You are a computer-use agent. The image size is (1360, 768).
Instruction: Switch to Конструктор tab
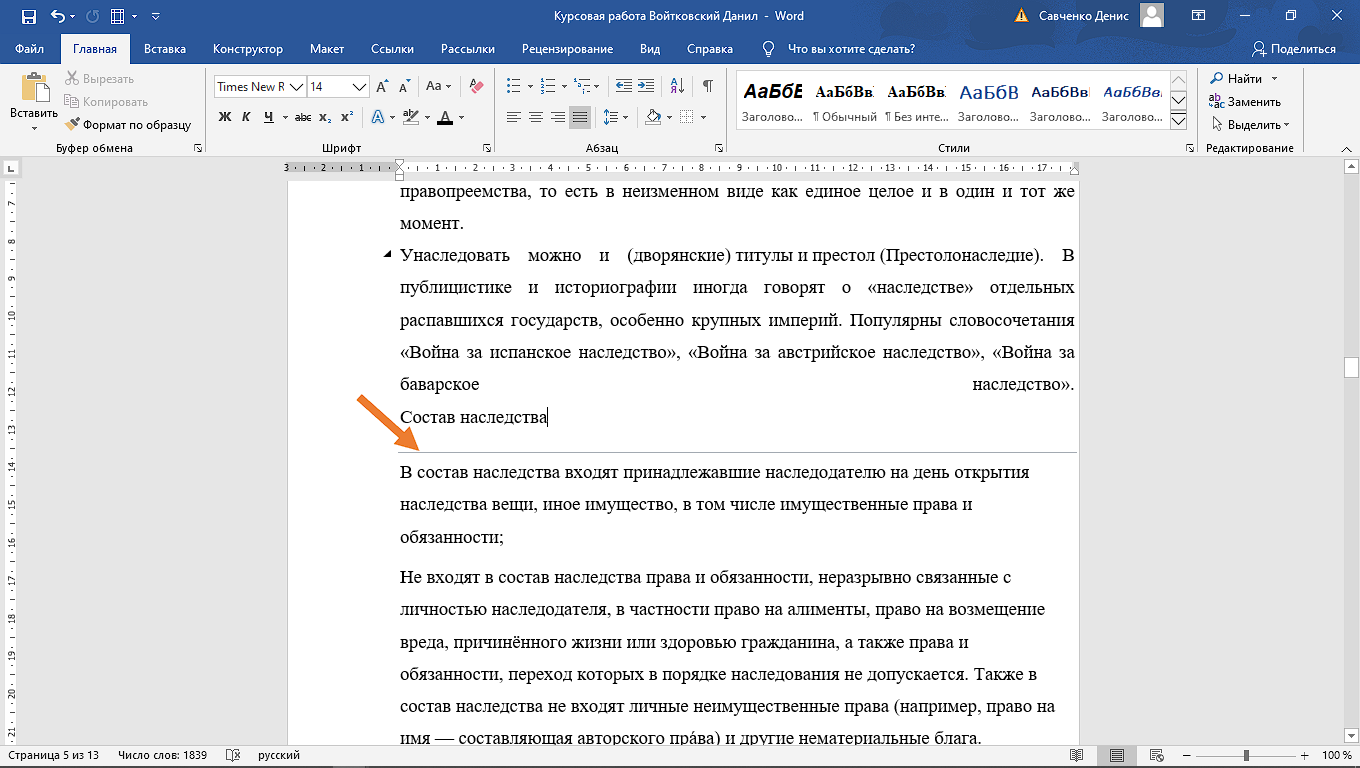pos(248,48)
